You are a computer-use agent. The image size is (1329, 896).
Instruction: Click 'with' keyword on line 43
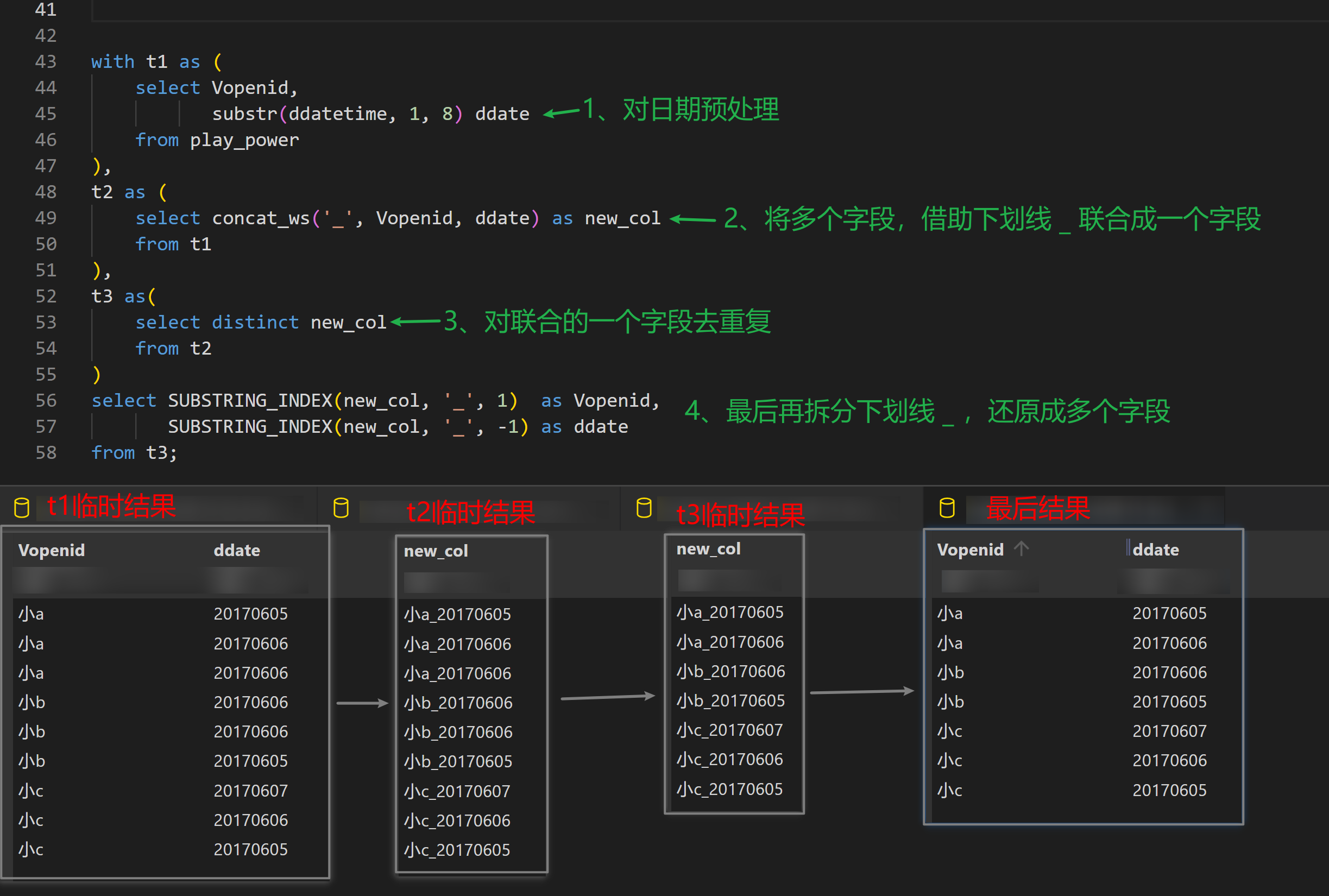click(x=113, y=61)
